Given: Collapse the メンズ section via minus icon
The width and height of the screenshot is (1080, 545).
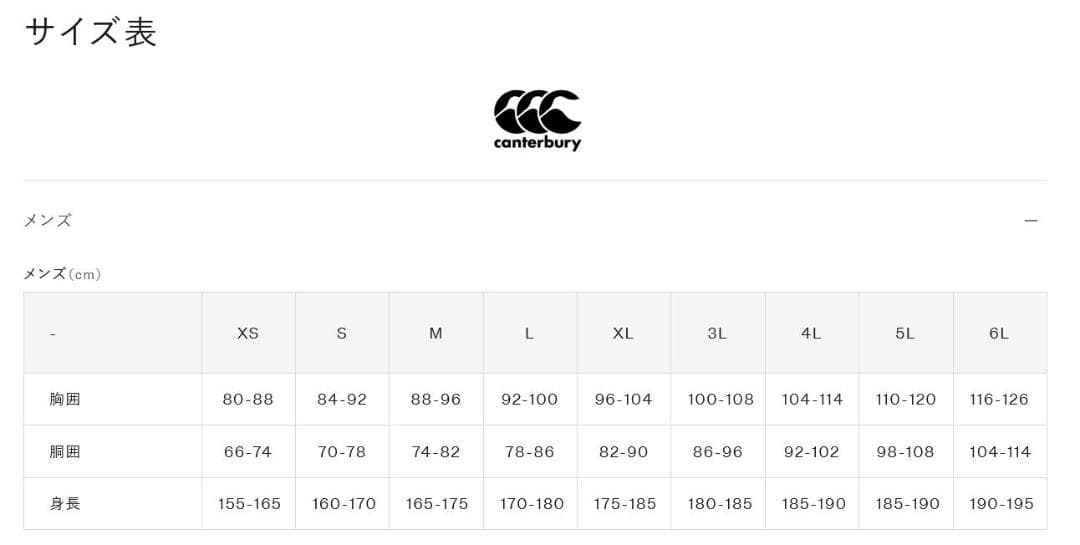Looking at the screenshot, I should pyautogui.click(x=1031, y=220).
